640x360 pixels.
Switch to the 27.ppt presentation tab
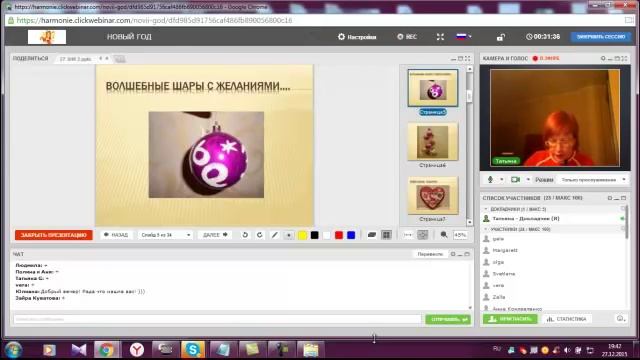click(x=76, y=59)
